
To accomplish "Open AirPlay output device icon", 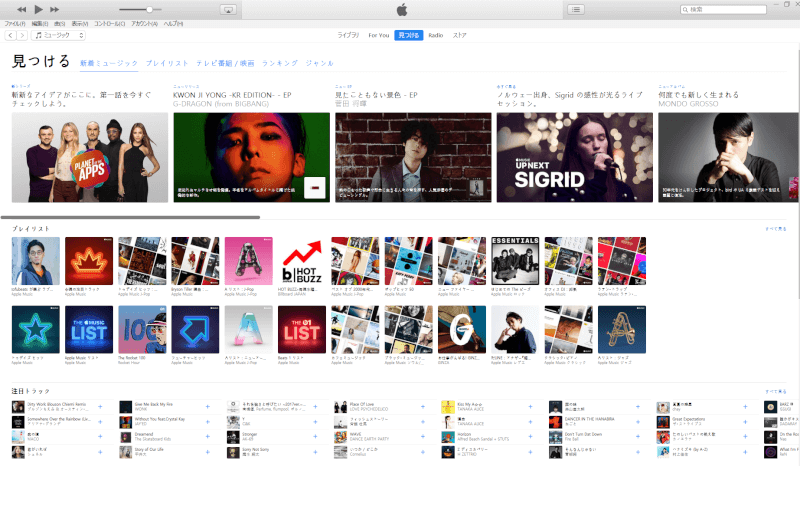I will (x=228, y=9).
